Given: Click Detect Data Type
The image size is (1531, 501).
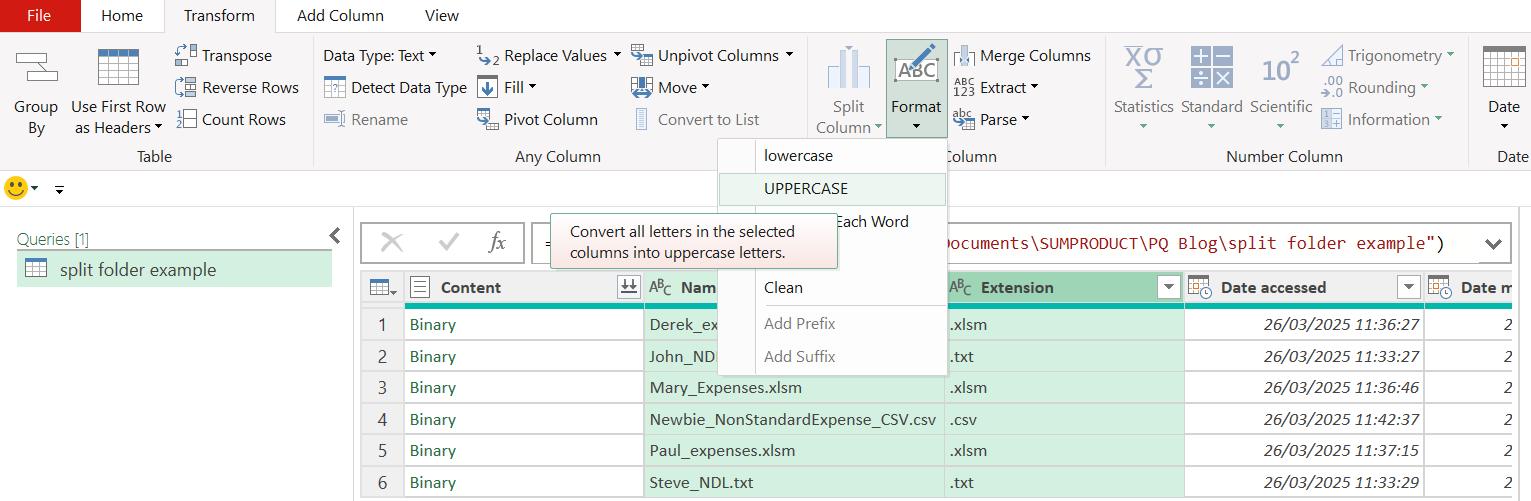Looking at the screenshot, I should click(x=396, y=87).
